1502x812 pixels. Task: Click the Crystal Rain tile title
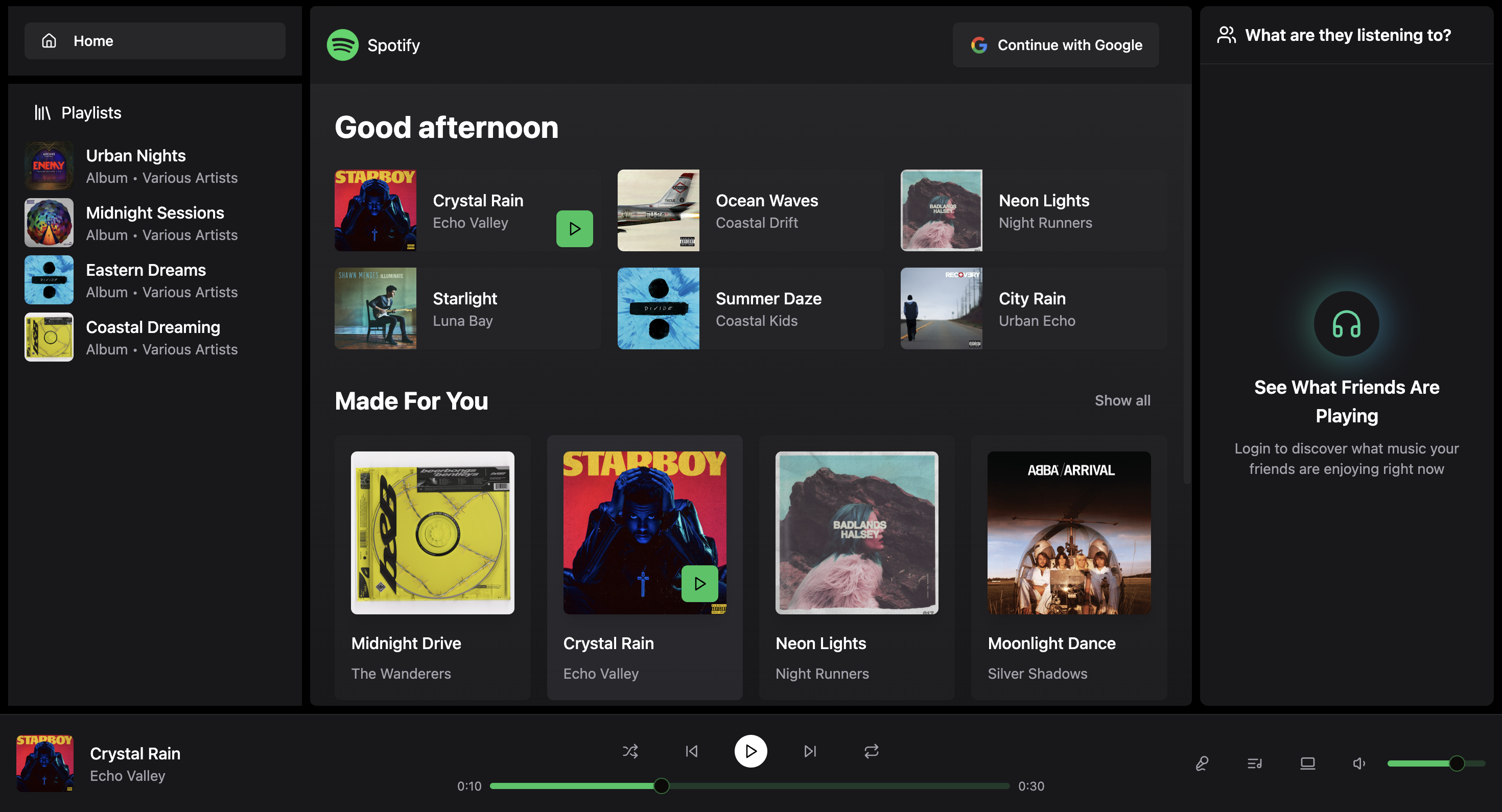[x=478, y=201]
